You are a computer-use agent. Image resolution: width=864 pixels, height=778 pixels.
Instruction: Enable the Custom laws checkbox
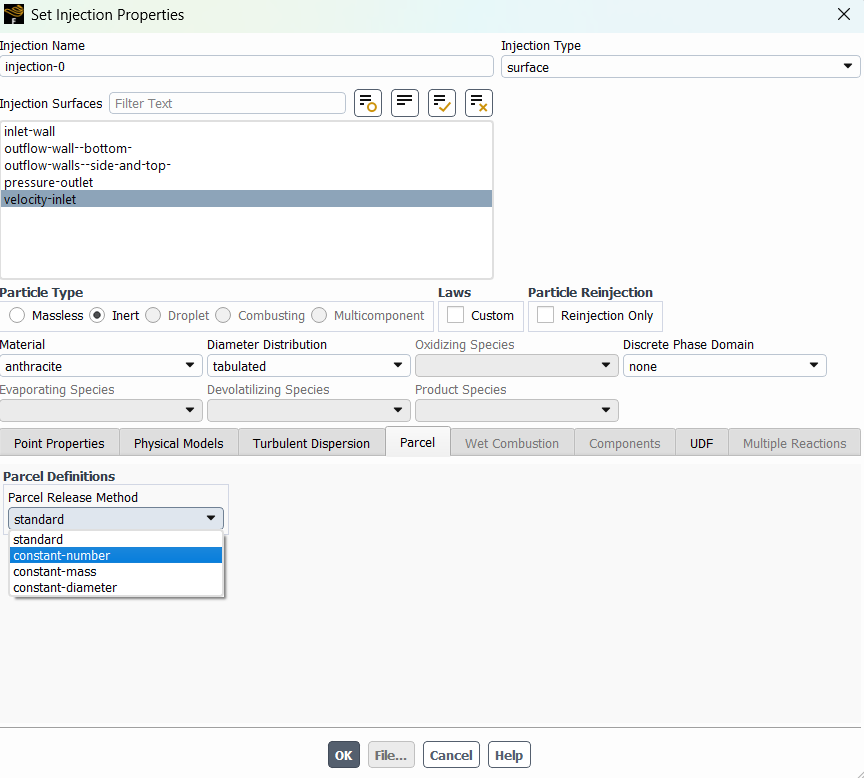pos(456,315)
